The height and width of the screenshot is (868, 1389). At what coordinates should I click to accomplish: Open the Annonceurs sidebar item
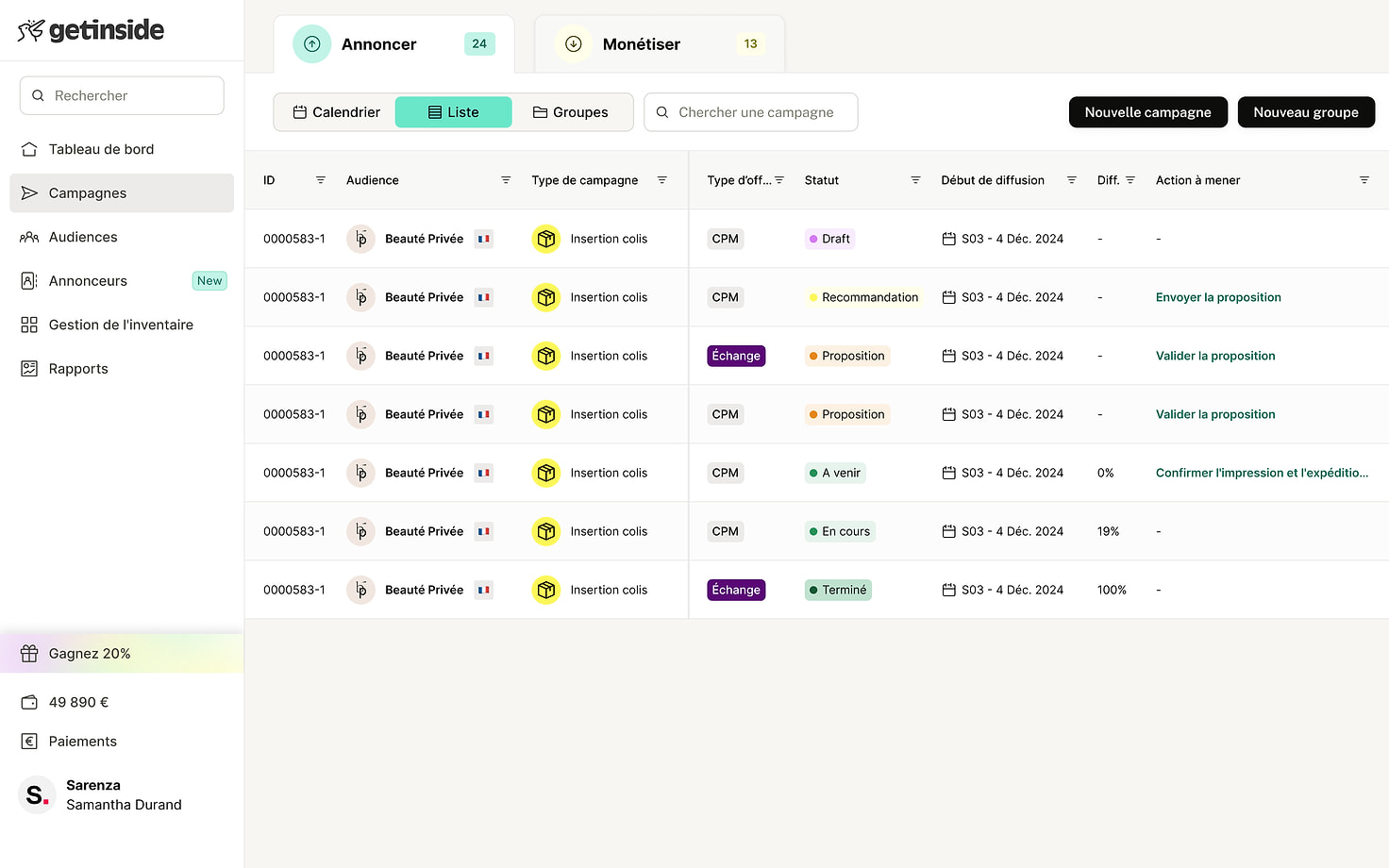coord(122,281)
